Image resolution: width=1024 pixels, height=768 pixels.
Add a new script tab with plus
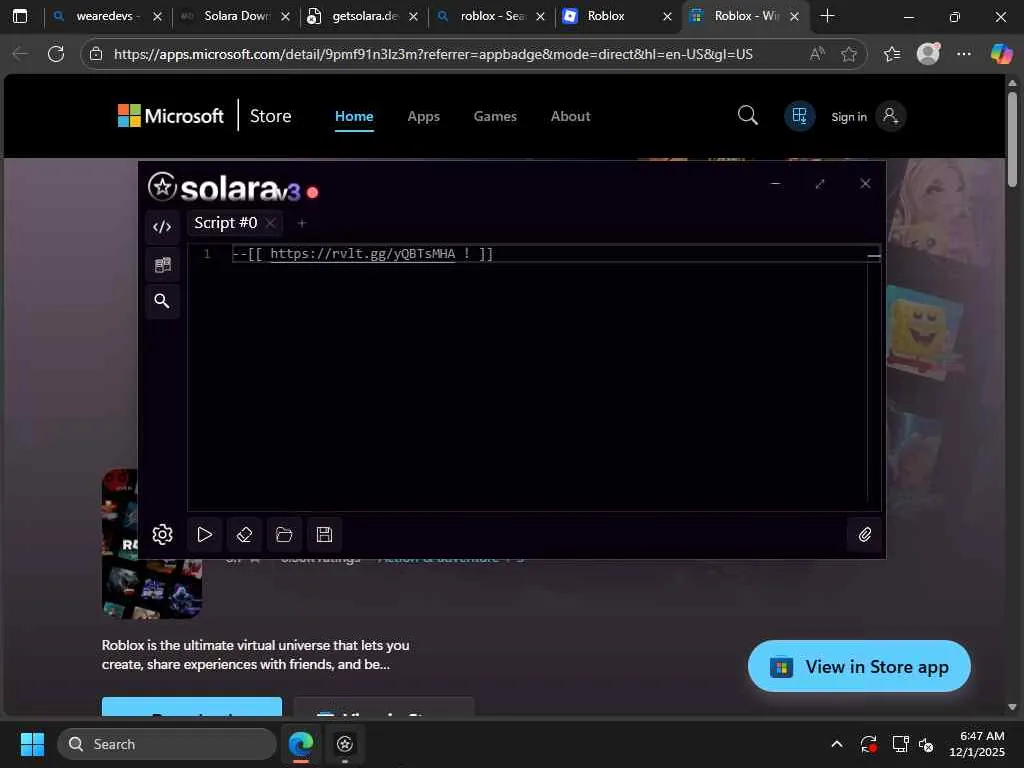(x=302, y=223)
